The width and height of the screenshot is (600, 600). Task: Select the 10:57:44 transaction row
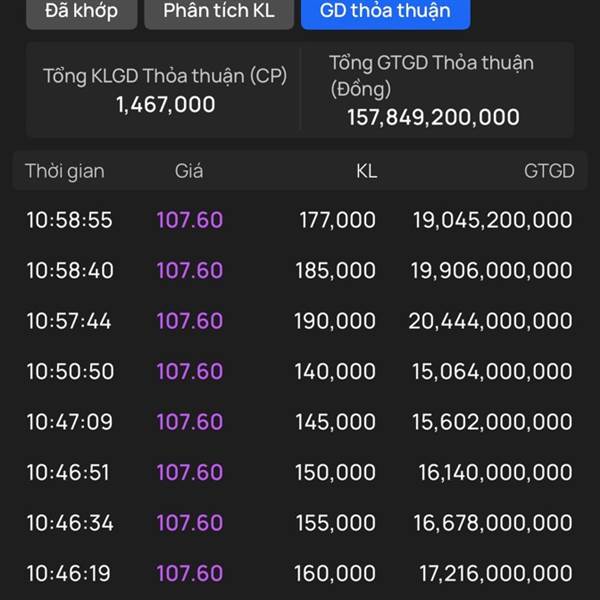coord(300,321)
